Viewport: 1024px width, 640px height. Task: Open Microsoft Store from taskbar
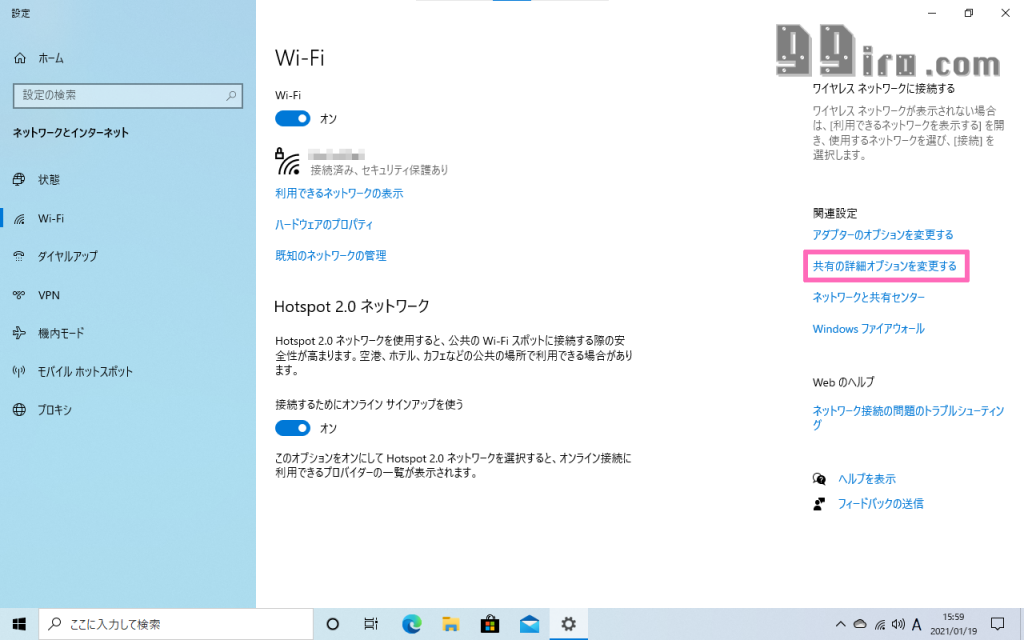490,624
